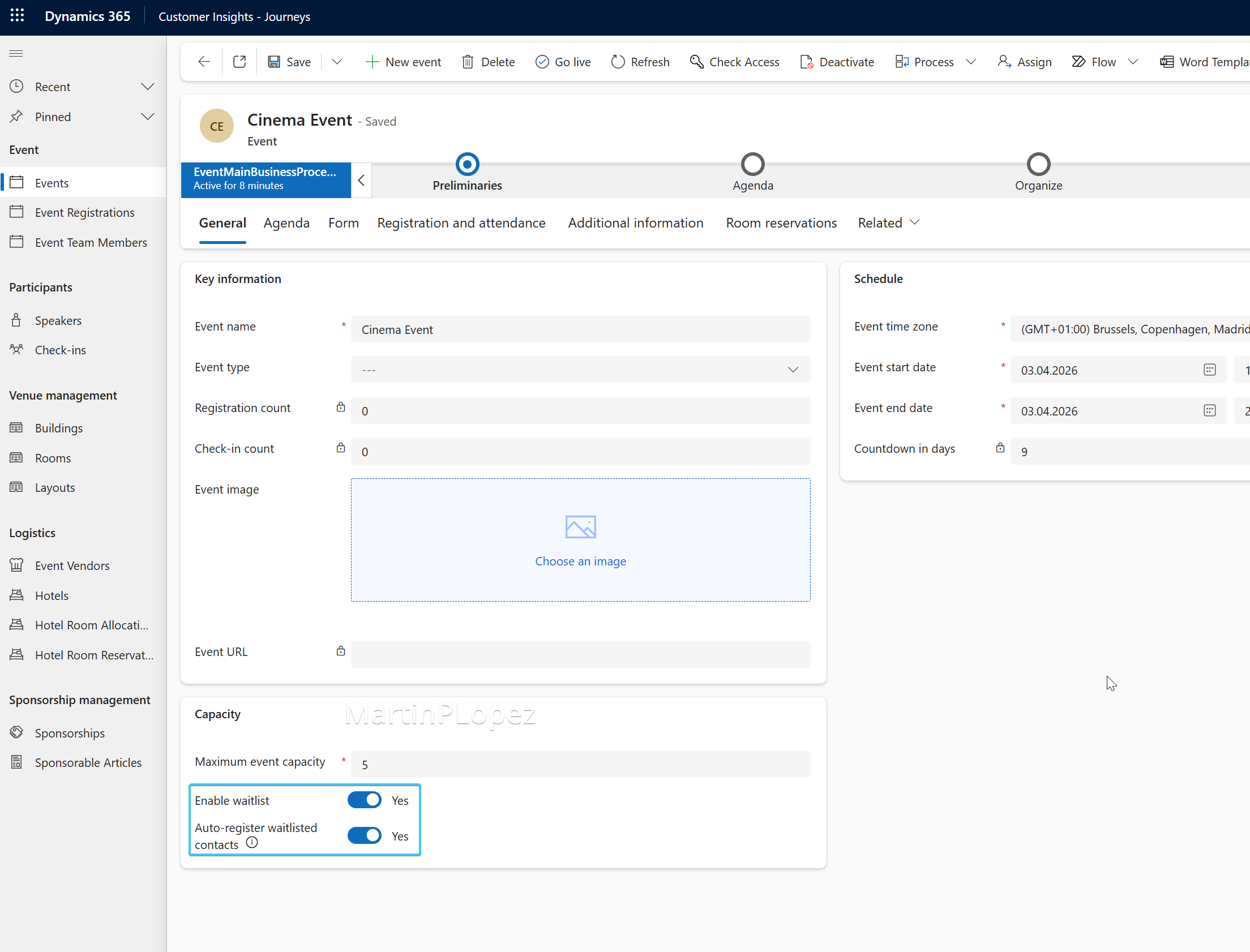Open the Registration and attendance tab

click(461, 222)
